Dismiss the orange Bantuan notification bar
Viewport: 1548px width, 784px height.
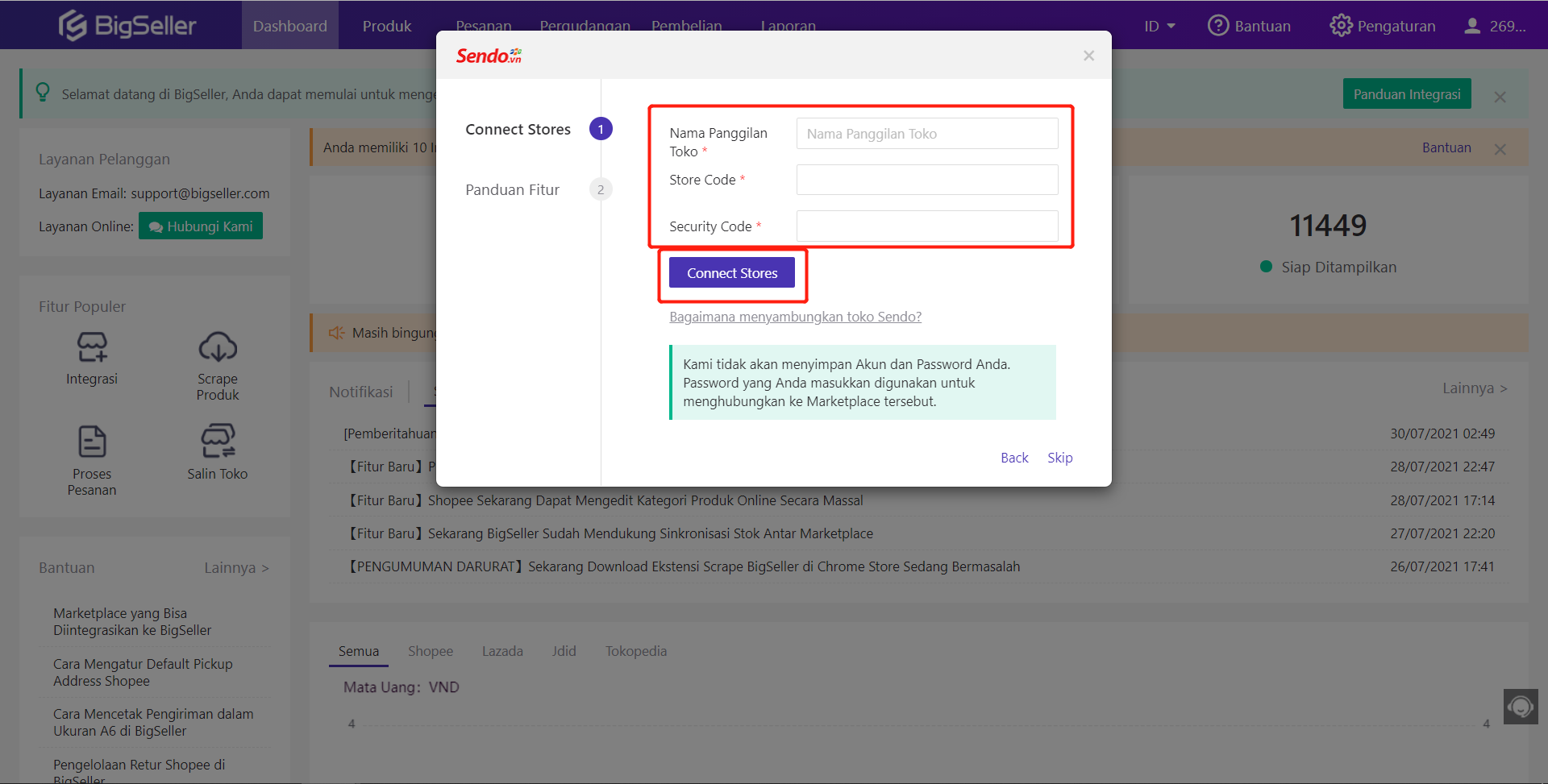(x=1500, y=149)
